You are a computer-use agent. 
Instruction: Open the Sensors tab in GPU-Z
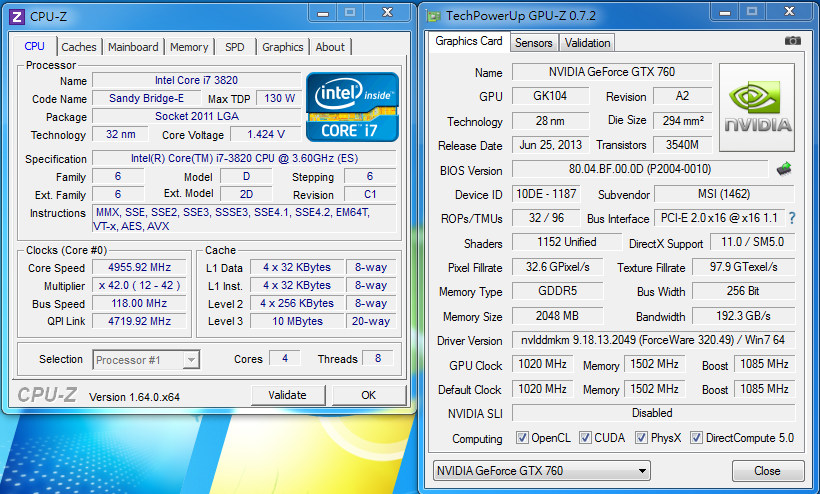click(x=533, y=43)
